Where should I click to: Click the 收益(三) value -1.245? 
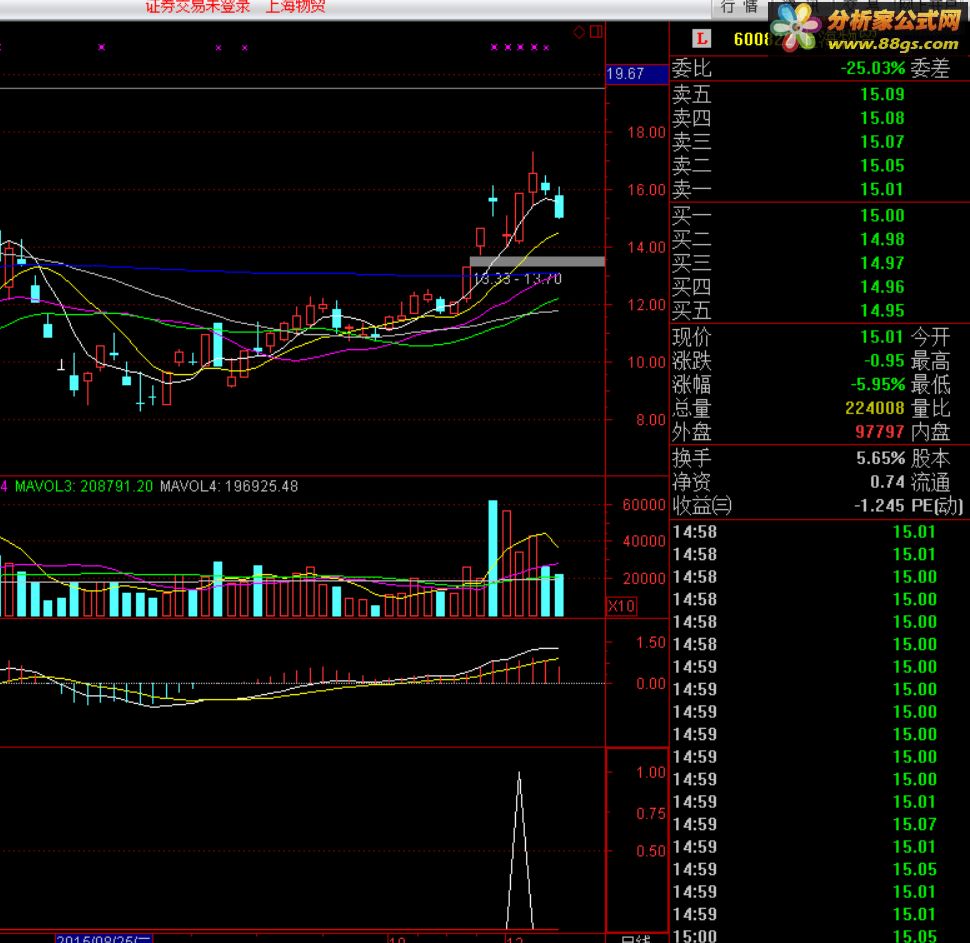(x=879, y=506)
